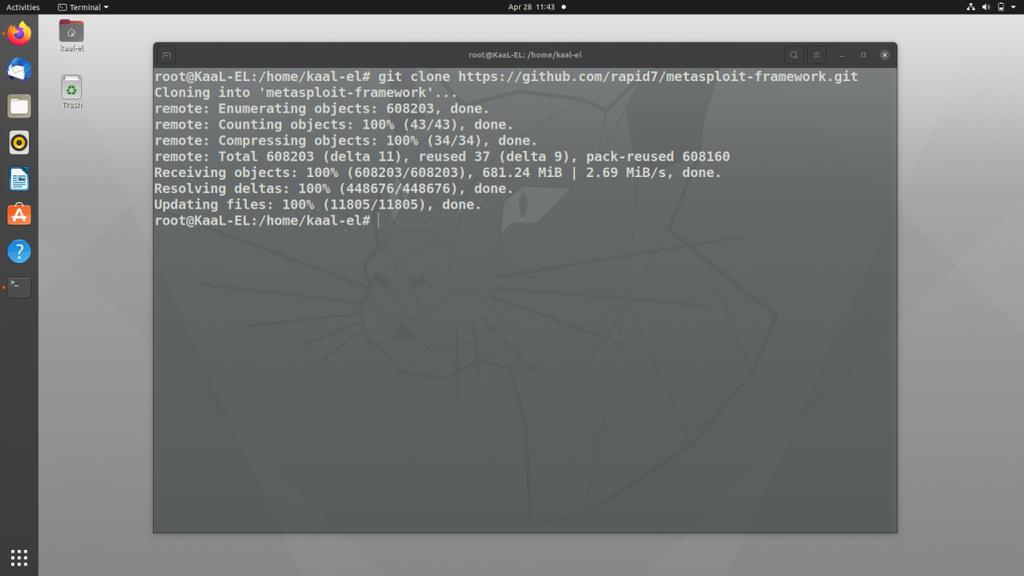Image resolution: width=1024 pixels, height=576 pixels.
Task: Click the 'Enumerating objects: 608203' line
Action: click(x=321, y=108)
